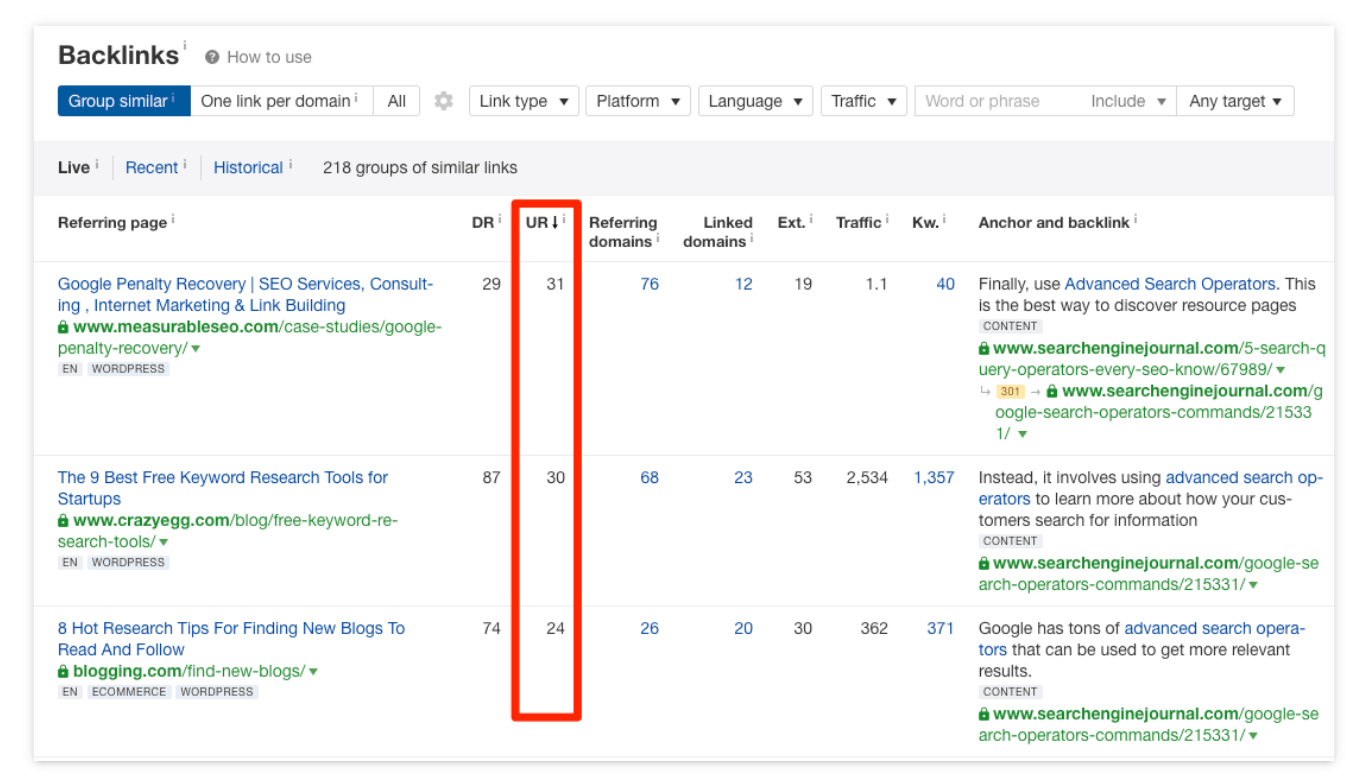Viewport: 1362px width, 784px height.
Task: Click the question mark beside How to use
Action: pos(212,58)
